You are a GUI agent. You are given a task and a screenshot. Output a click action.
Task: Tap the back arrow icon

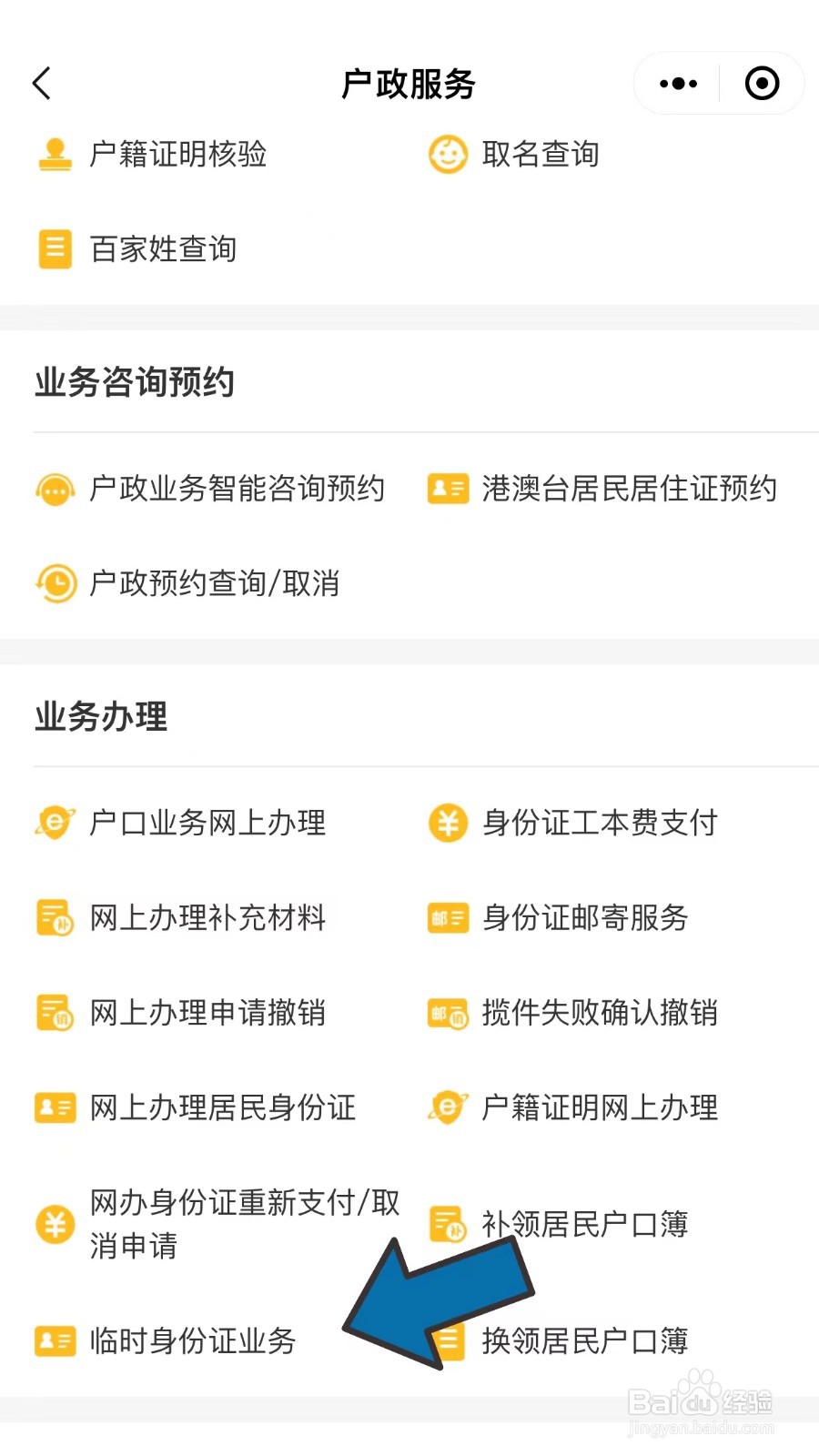click(42, 84)
